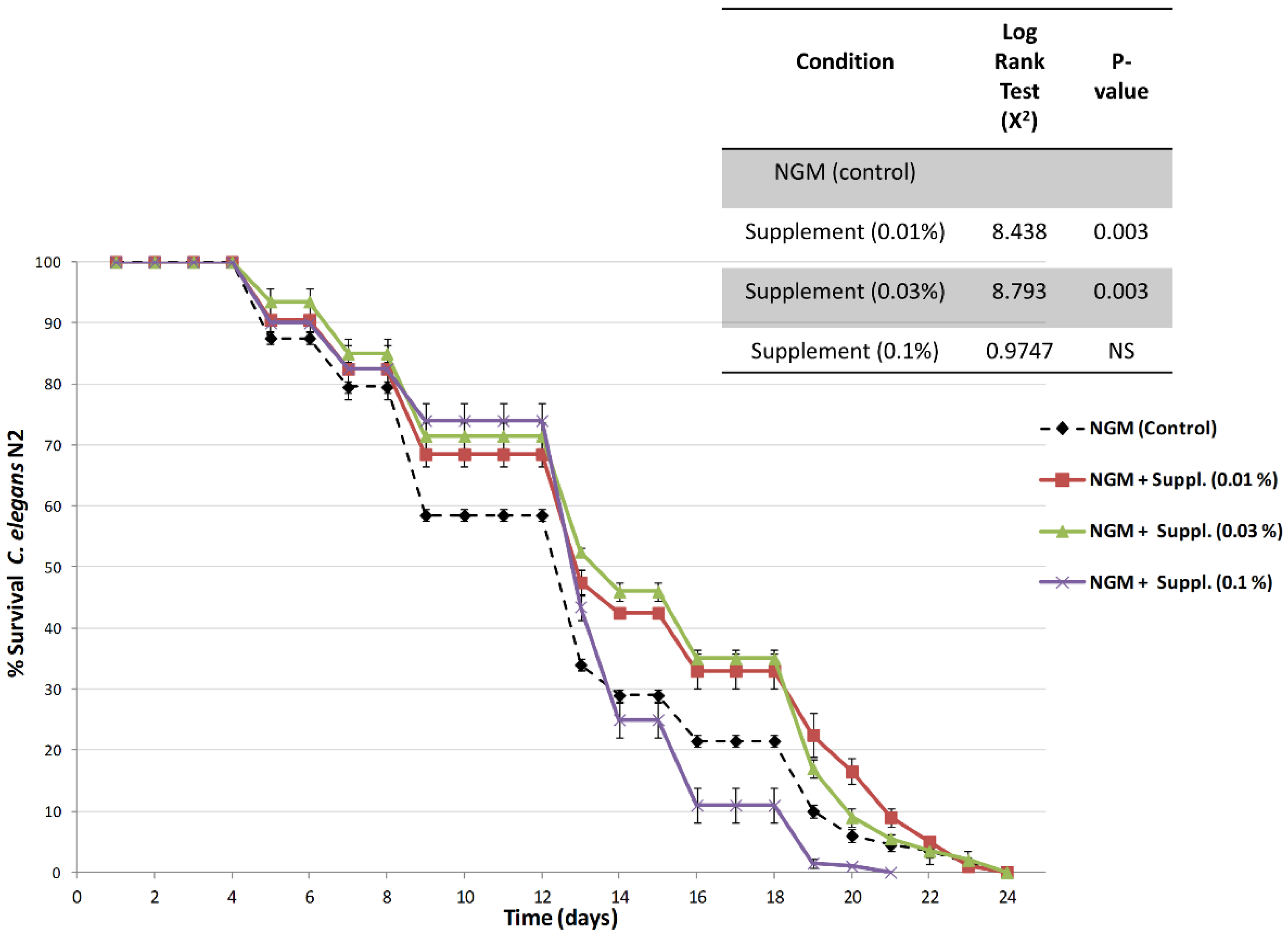The height and width of the screenshot is (941, 1288).
Task: Select the 'NS' p-value cell
Action: [x=1121, y=351]
